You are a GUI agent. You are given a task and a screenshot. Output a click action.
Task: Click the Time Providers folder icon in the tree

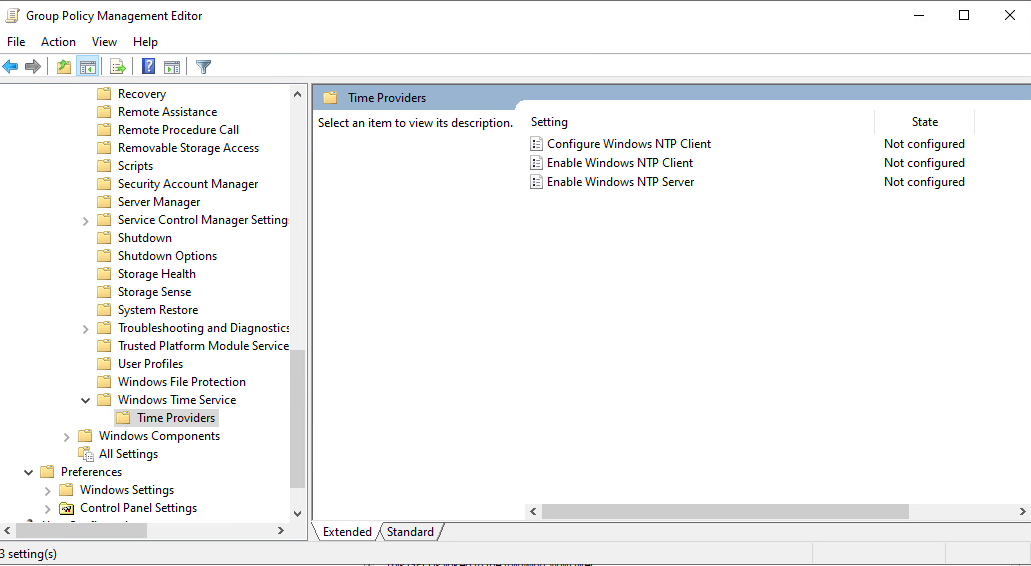point(123,418)
